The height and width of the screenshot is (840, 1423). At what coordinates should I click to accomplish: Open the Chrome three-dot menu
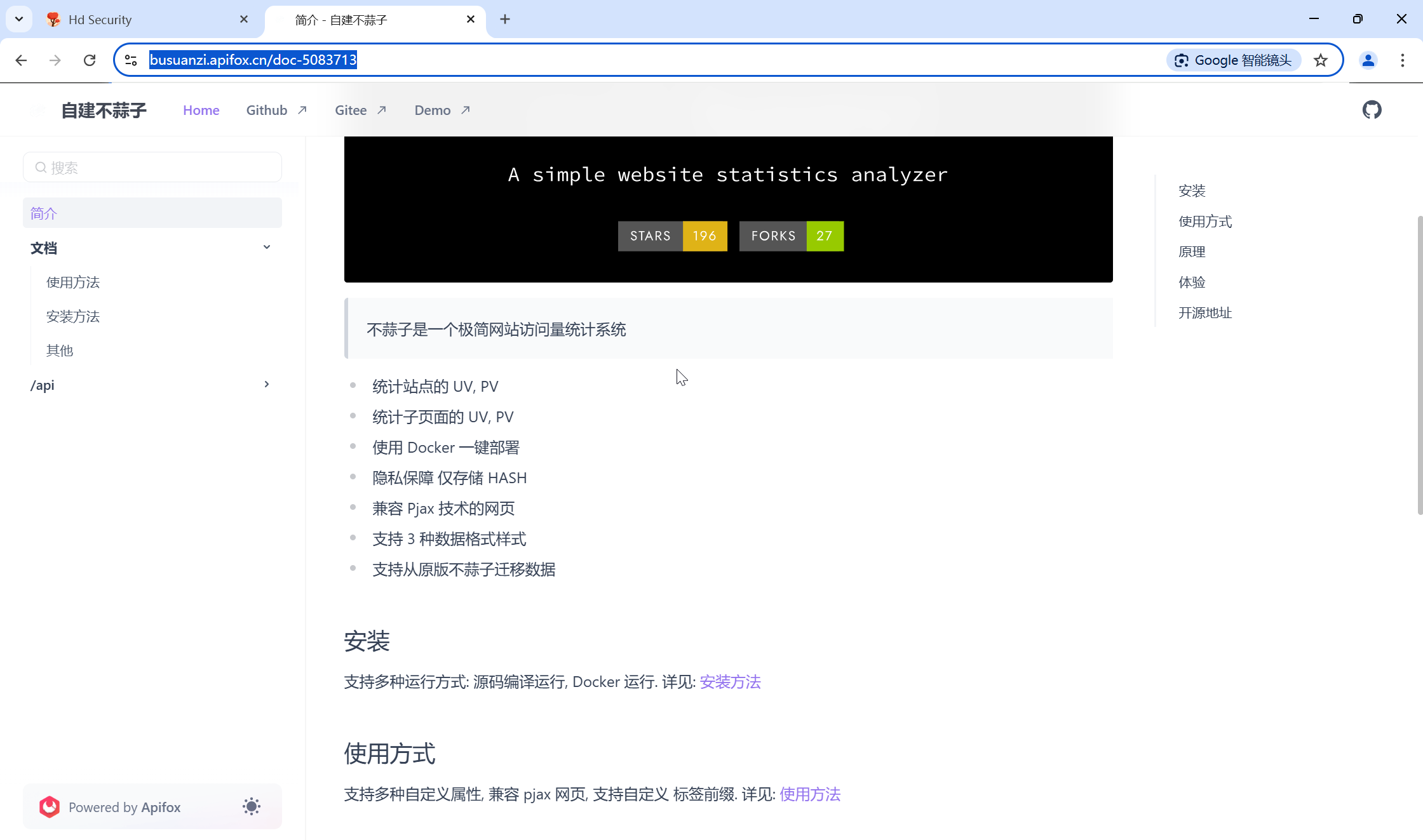(1403, 60)
